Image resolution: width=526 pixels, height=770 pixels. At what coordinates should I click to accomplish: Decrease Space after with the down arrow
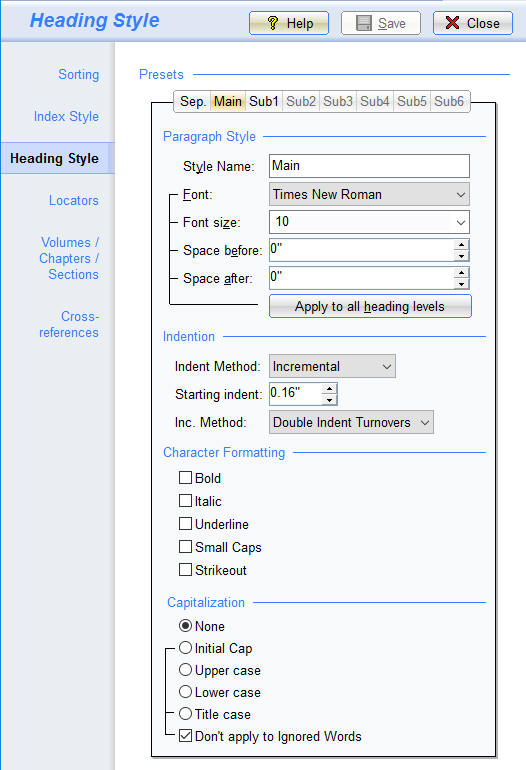point(461,284)
